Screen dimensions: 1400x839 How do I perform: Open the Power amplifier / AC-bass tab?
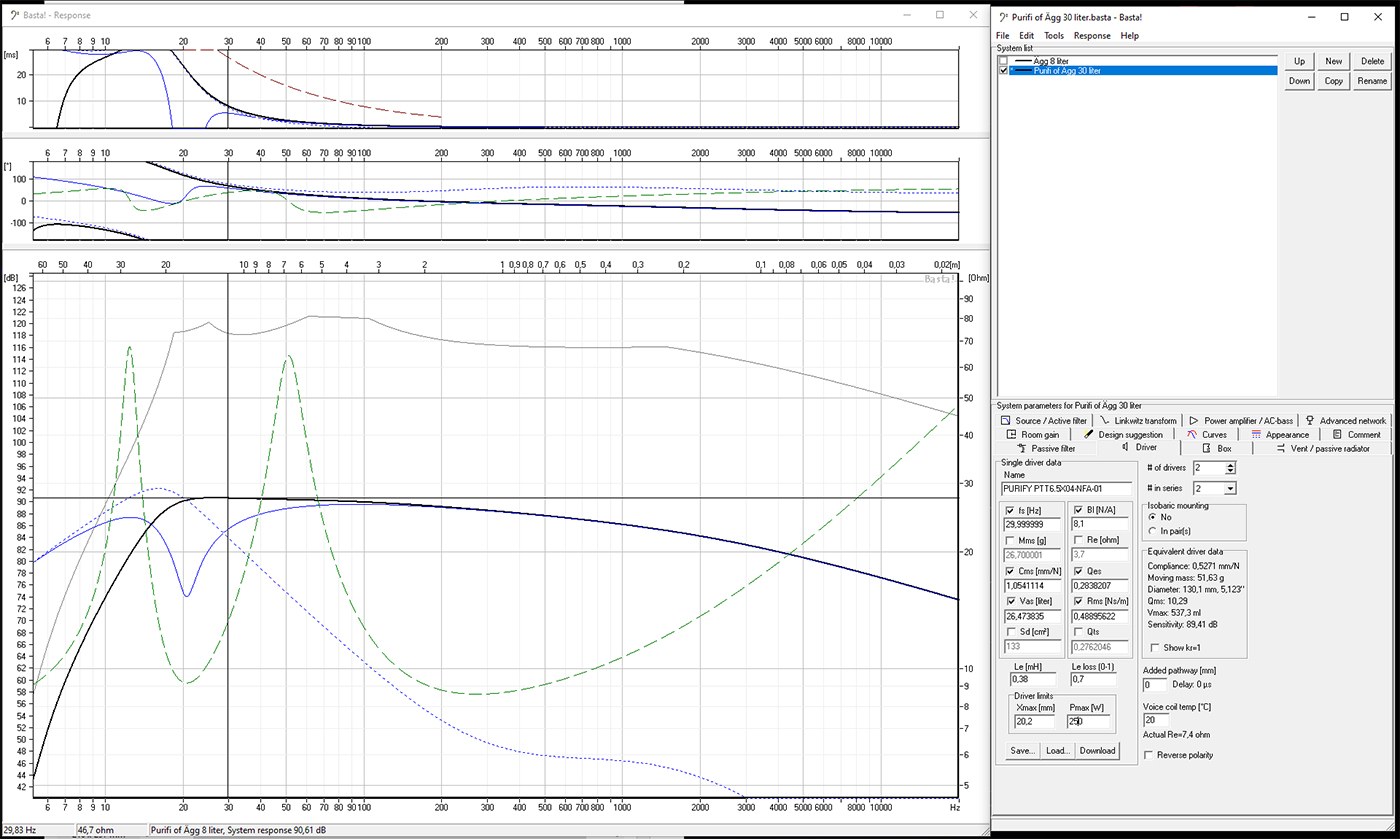click(x=1240, y=421)
